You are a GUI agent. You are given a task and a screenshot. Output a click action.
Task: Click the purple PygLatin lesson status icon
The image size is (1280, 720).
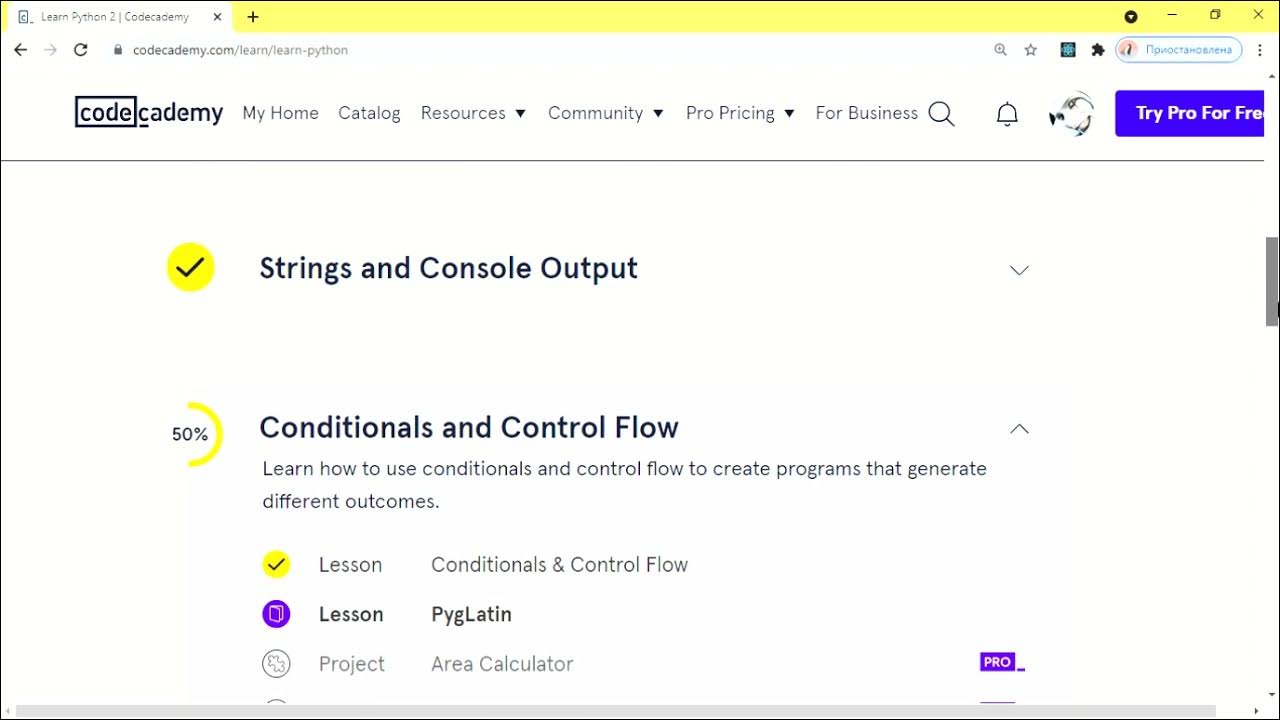276,614
